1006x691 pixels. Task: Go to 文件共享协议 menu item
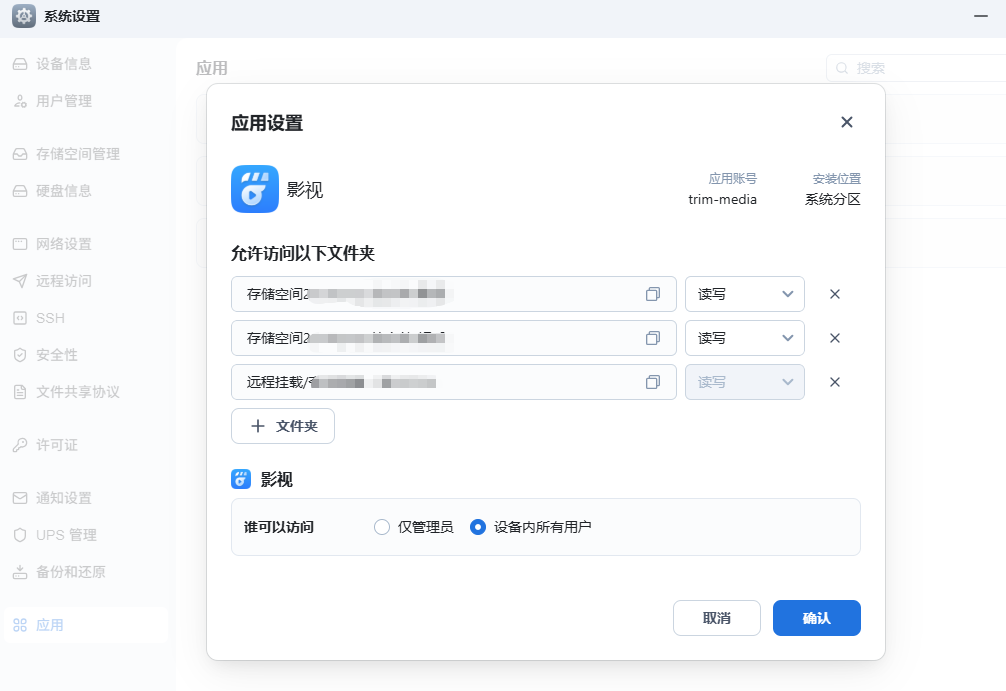coord(78,392)
